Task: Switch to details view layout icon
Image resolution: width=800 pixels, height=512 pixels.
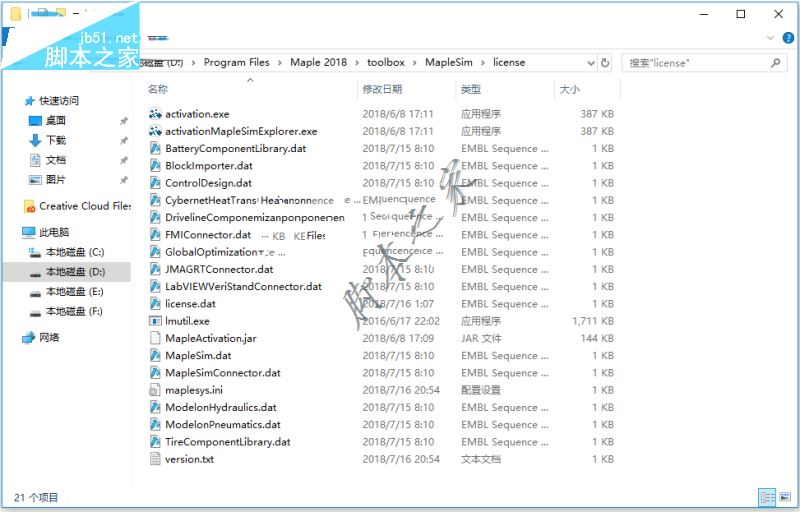Action: coord(767,497)
